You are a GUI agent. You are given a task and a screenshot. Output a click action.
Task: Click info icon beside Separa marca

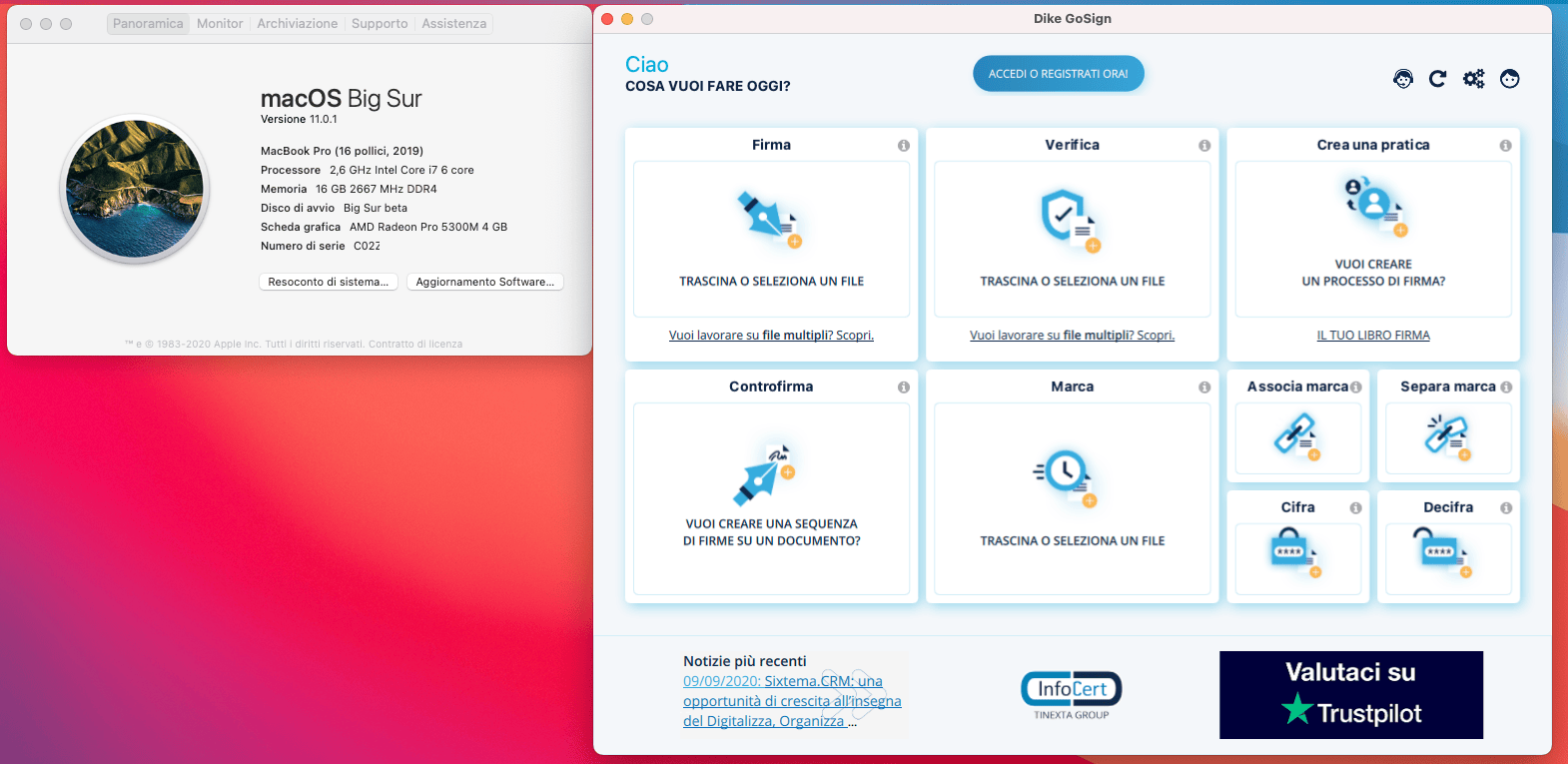coord(1506,387)
